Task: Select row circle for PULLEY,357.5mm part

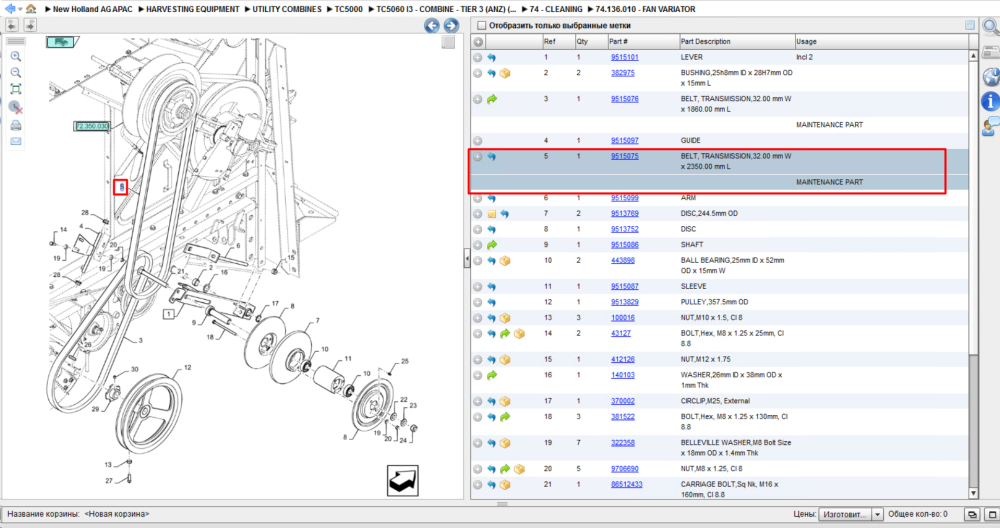Action: 478,302
